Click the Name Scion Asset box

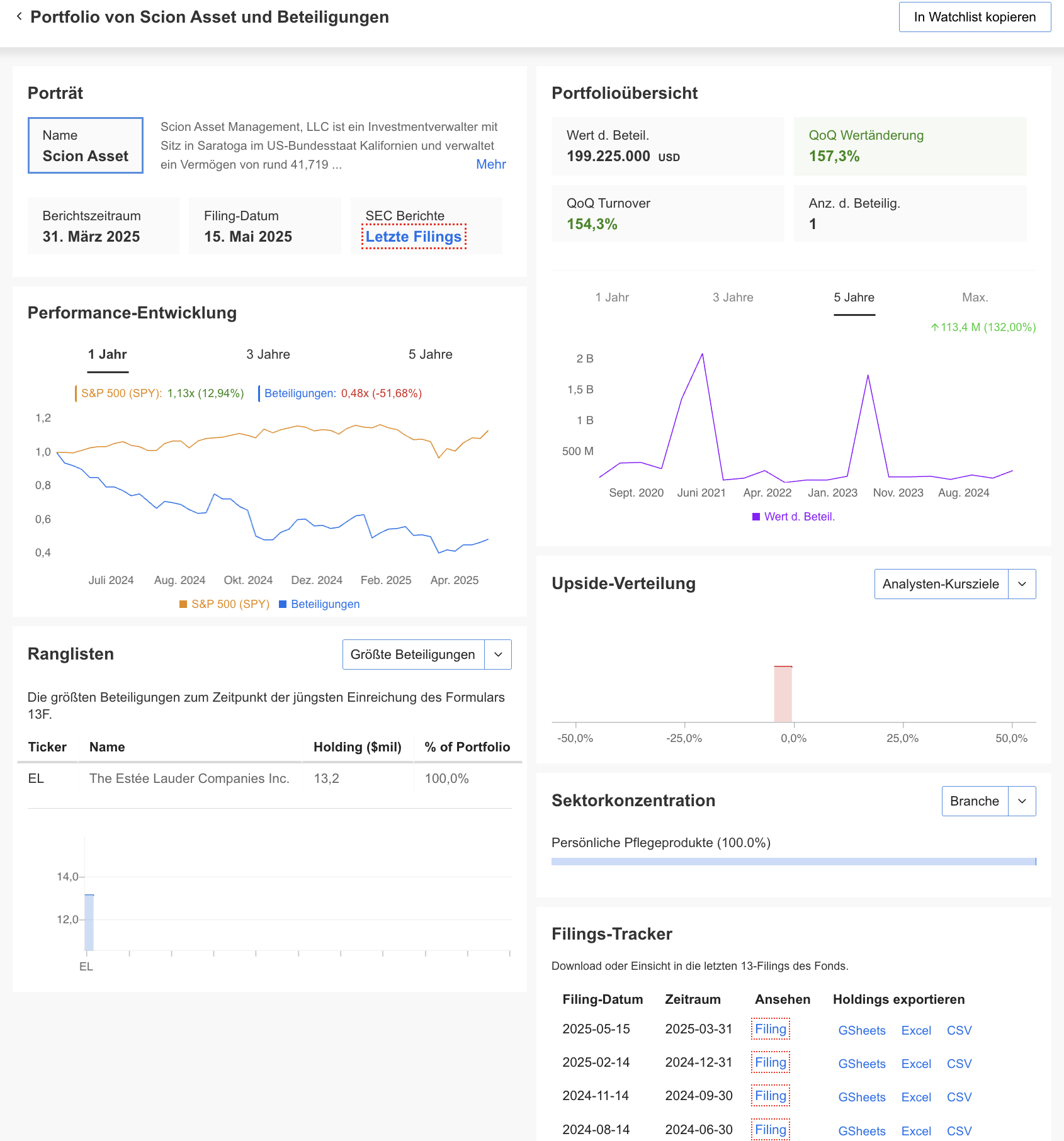click(x=86, y=145)
